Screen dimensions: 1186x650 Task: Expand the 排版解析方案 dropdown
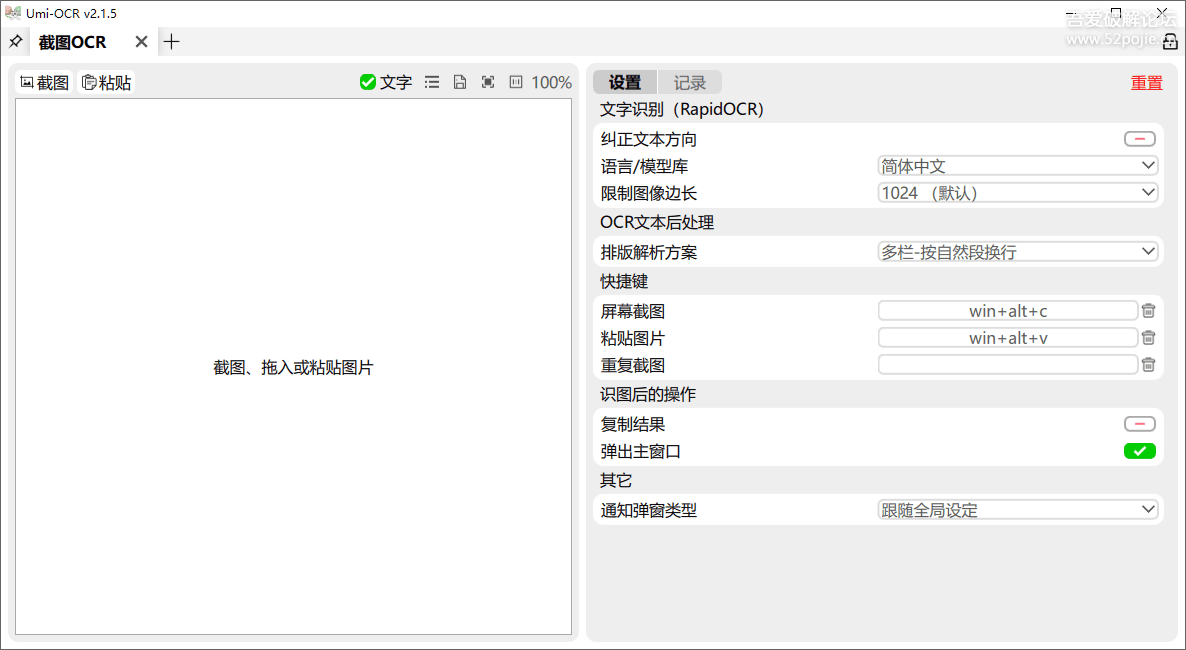point(1018,250)
